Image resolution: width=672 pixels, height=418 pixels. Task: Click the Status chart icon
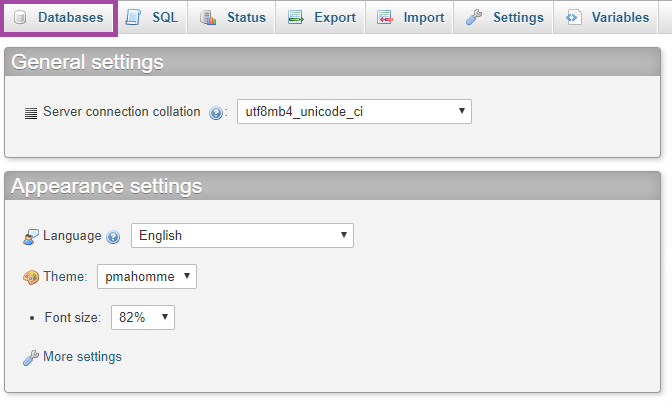tap(207, 18)
